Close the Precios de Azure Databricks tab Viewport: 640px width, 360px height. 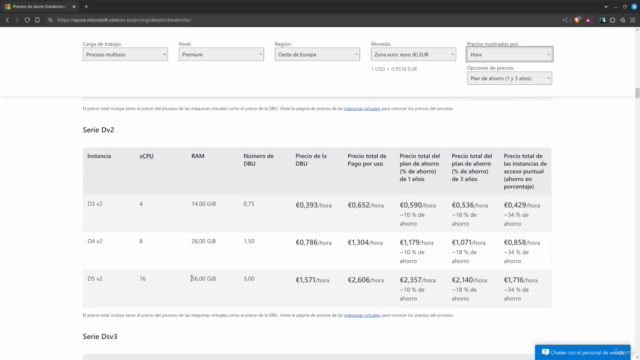pyautogui.click(x=74, y=7)
